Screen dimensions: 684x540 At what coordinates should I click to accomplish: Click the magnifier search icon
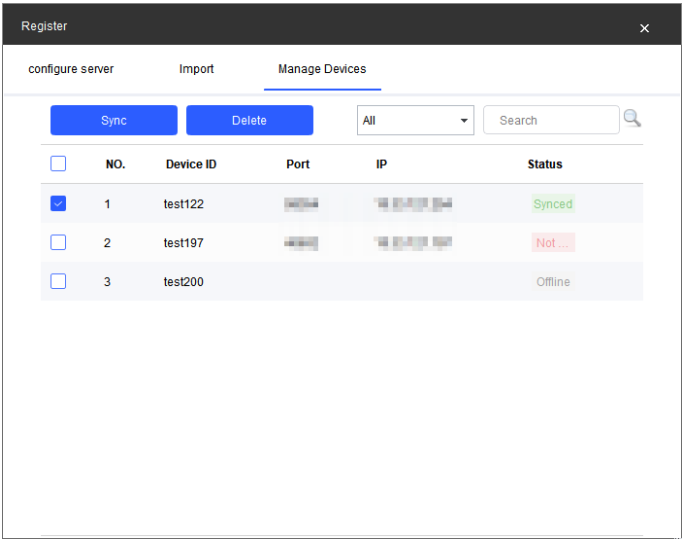coord(632,118)
